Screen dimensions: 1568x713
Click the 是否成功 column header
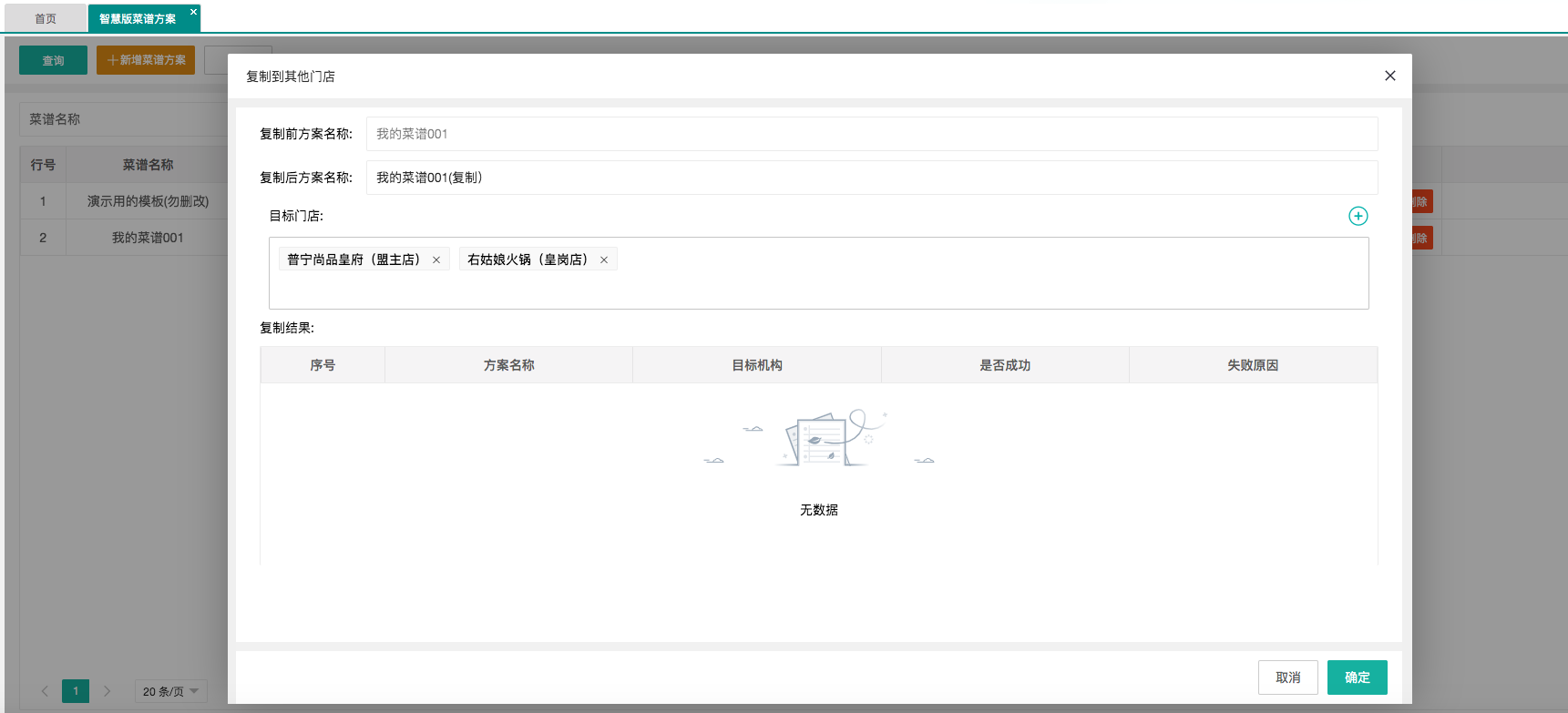pyautogui.click(x=1004, y=365)
